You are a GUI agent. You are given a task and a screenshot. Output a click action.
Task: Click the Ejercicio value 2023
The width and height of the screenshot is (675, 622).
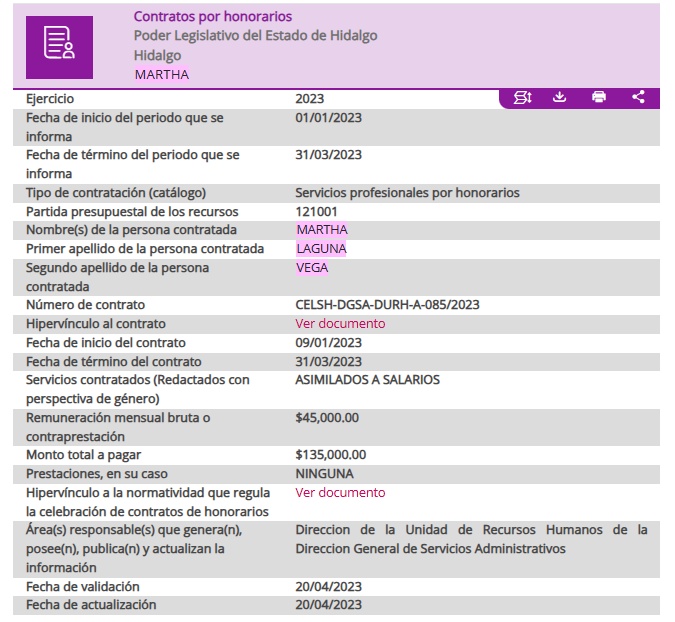pyautogui.click(x=310, y=99)
